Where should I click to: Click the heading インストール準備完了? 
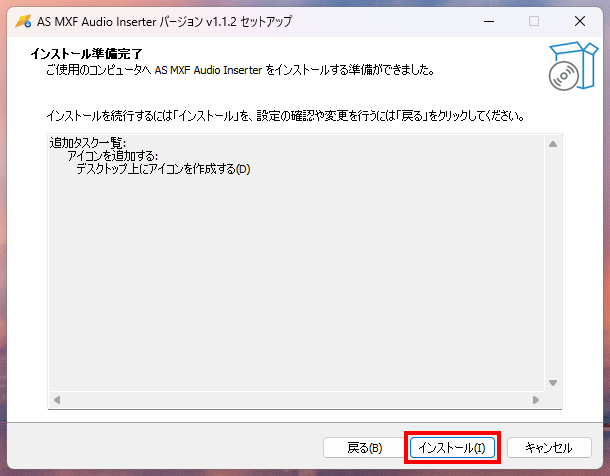point(86,54)
